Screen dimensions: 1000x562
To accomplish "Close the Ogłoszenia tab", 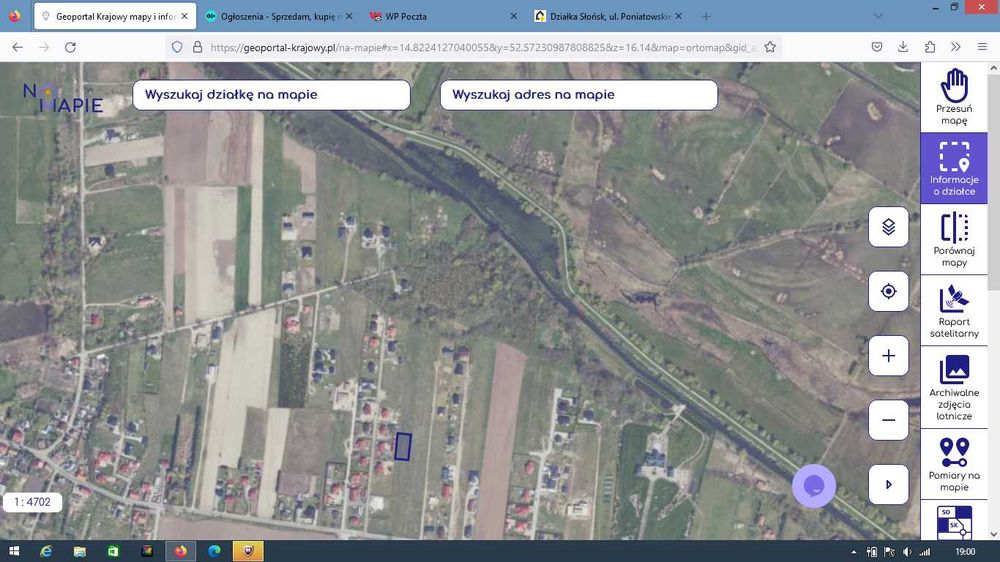I will (x=349, y=17).
